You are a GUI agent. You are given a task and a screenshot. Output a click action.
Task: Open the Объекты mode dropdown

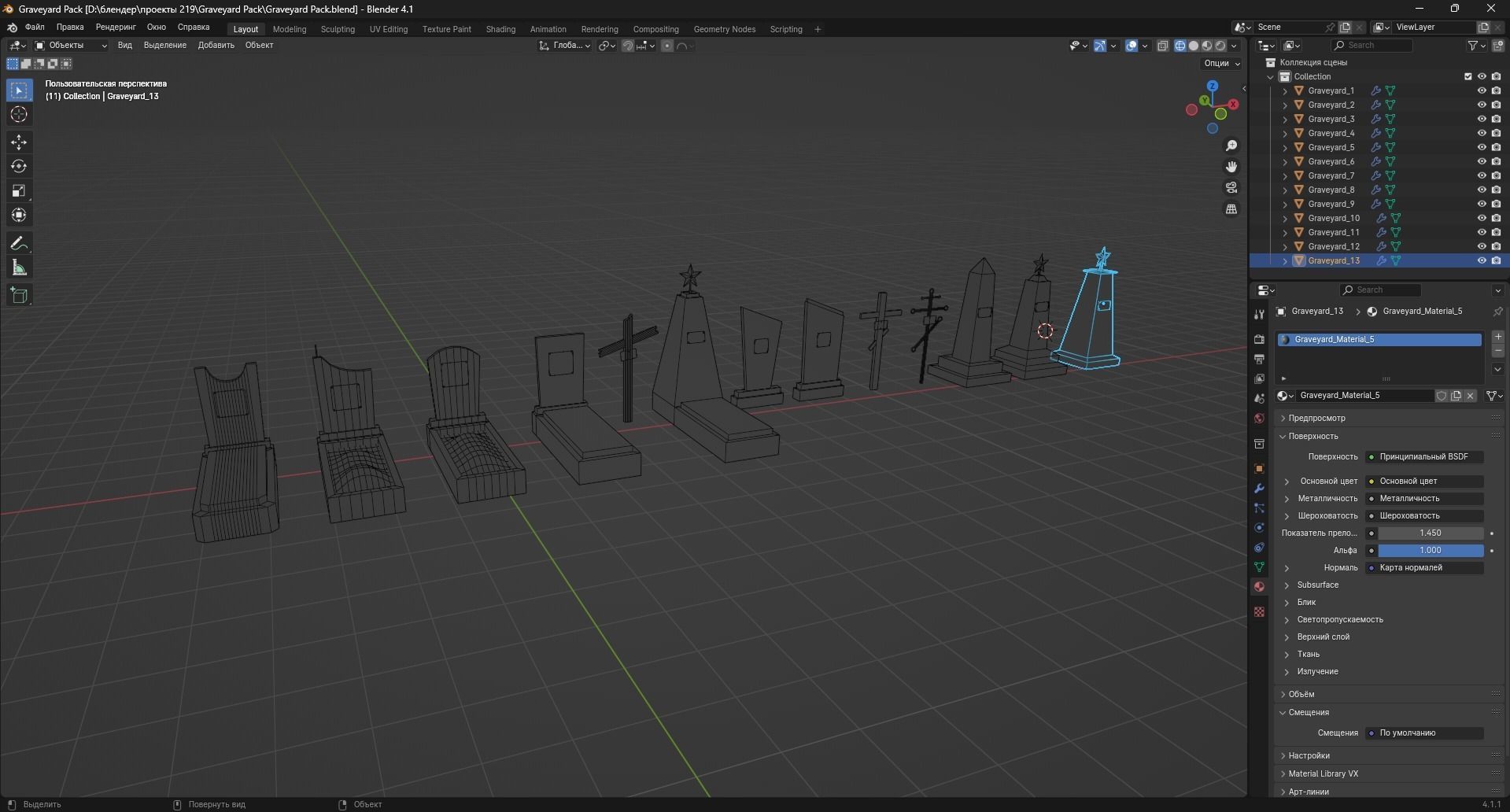(70, 46)
